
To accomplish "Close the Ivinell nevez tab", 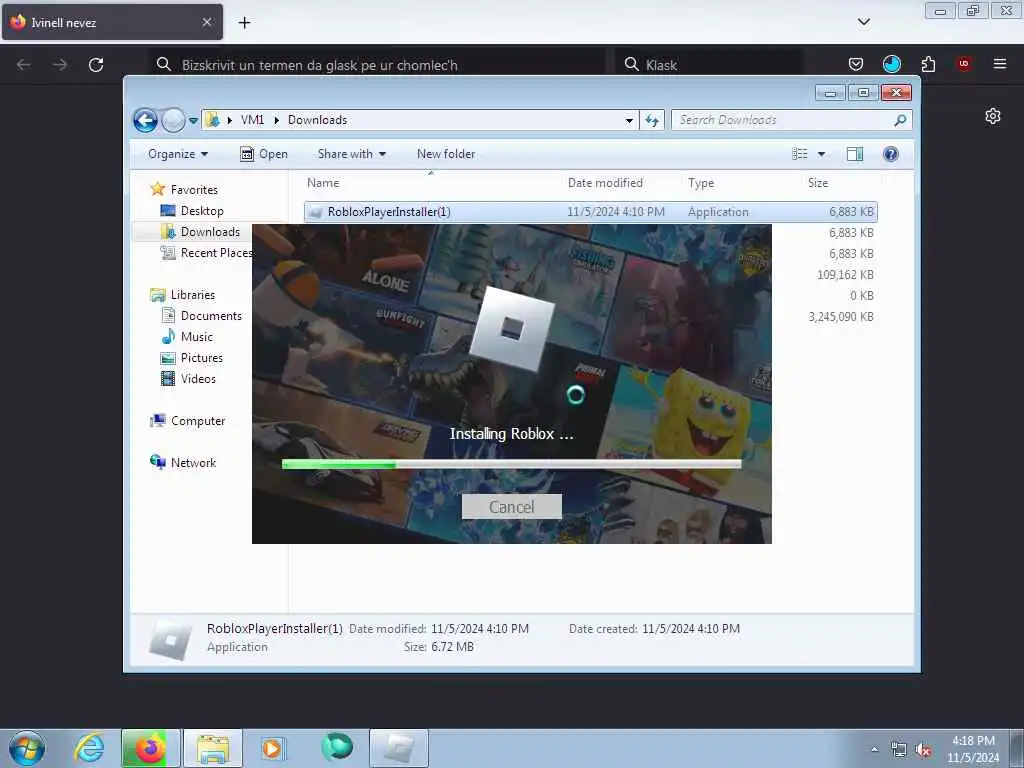I will pos(206,22).
